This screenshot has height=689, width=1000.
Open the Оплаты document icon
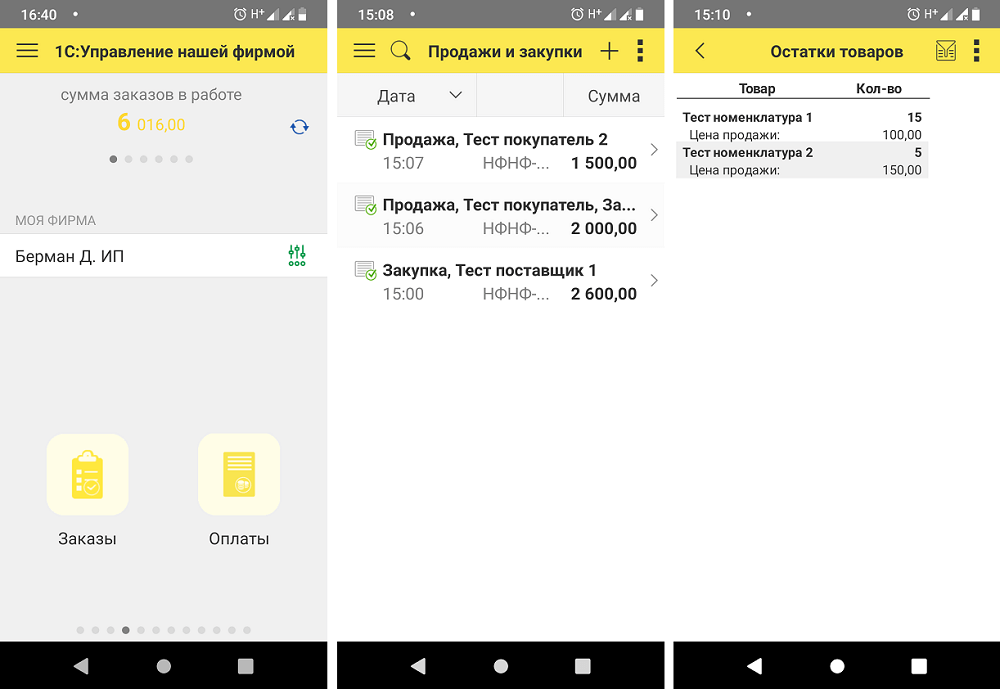[239, 475]
